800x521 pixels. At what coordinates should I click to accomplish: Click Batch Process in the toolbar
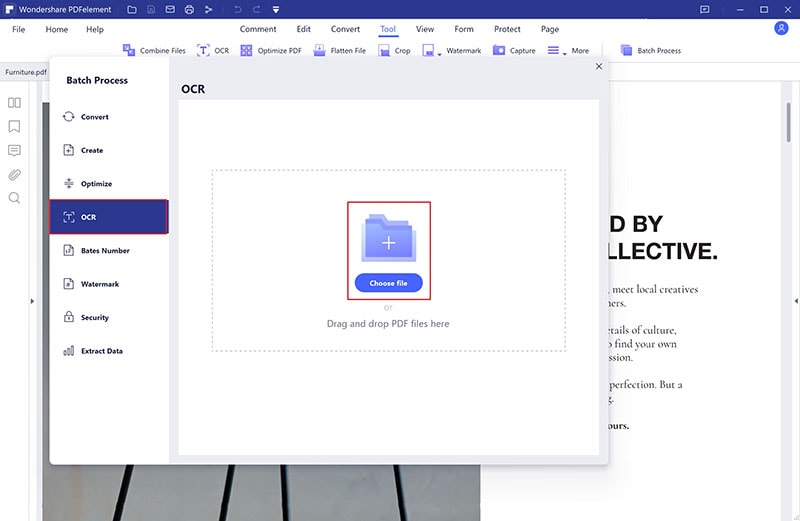tap(651, 51)
